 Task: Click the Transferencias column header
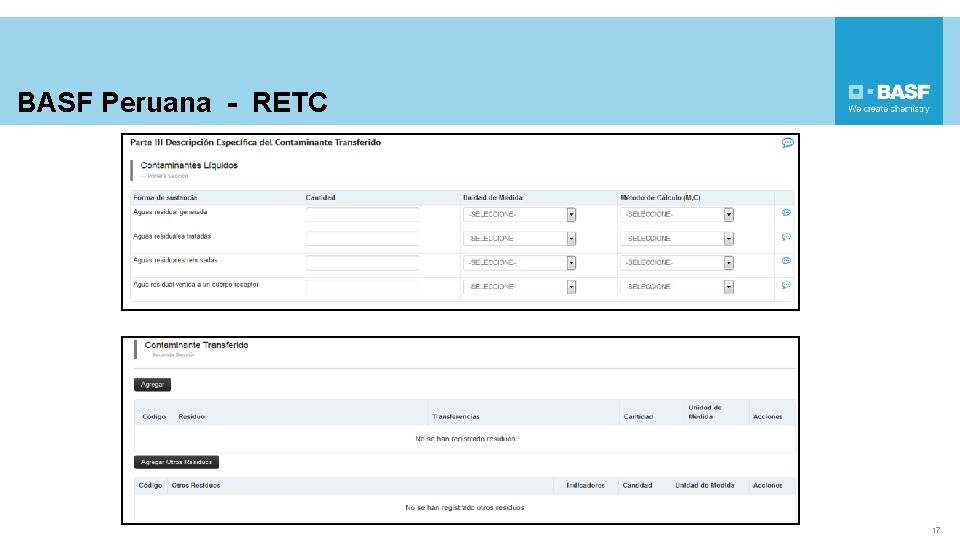456,416
